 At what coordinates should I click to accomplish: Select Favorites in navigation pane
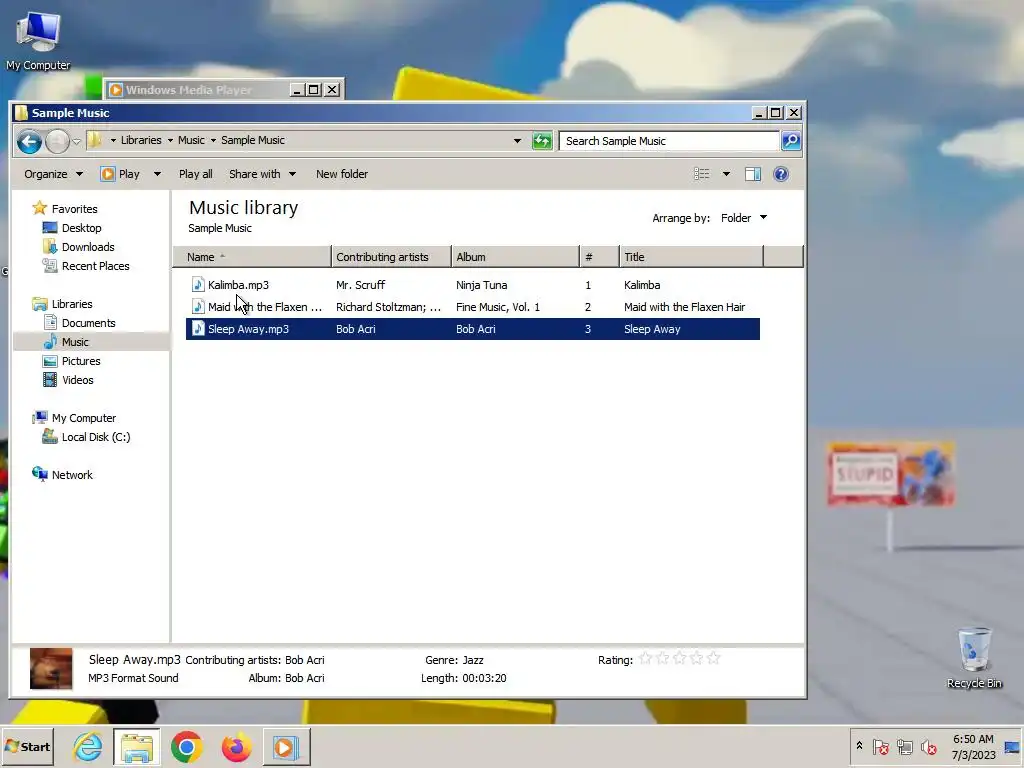click(74, 209)
